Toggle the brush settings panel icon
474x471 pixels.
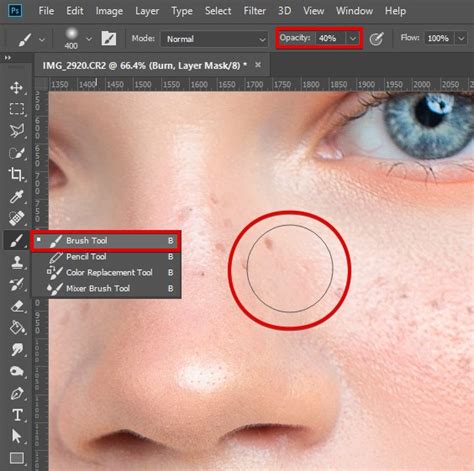[109, 39]
